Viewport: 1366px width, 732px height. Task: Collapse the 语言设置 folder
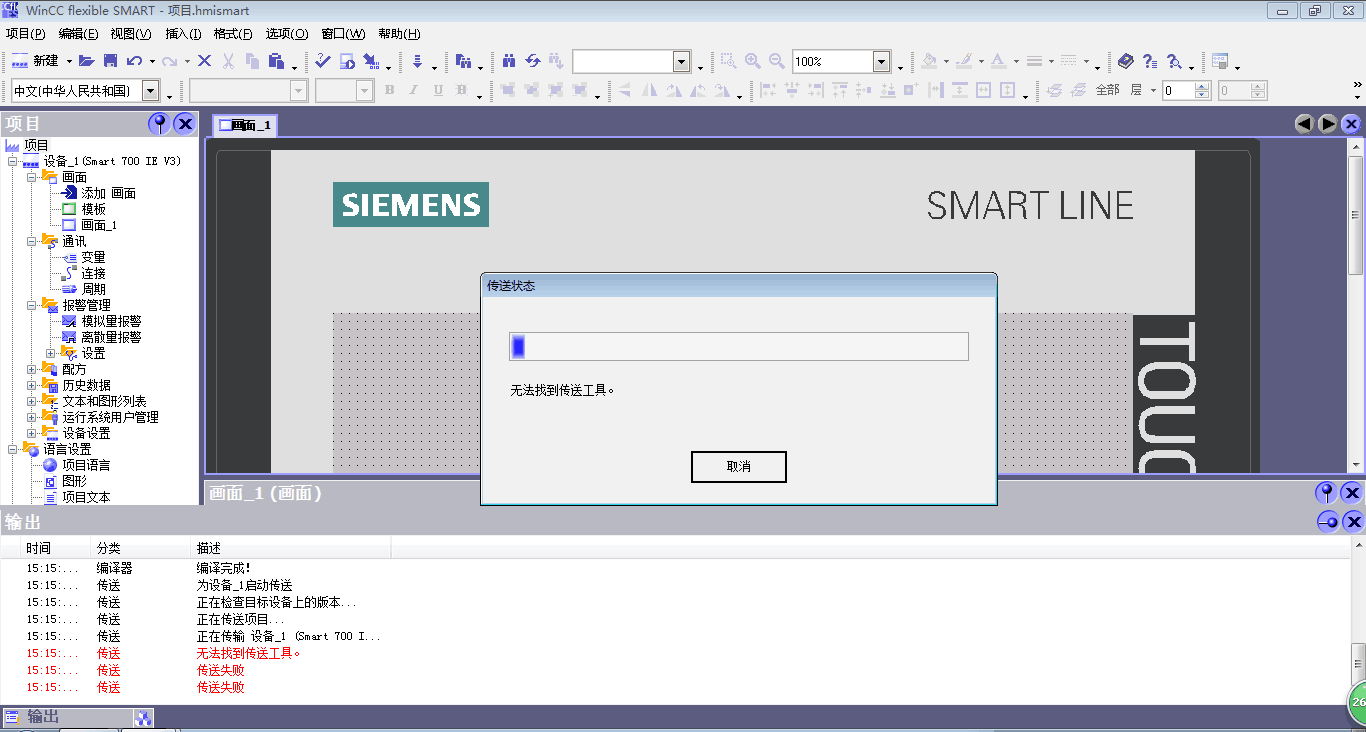tap(13, 449)
